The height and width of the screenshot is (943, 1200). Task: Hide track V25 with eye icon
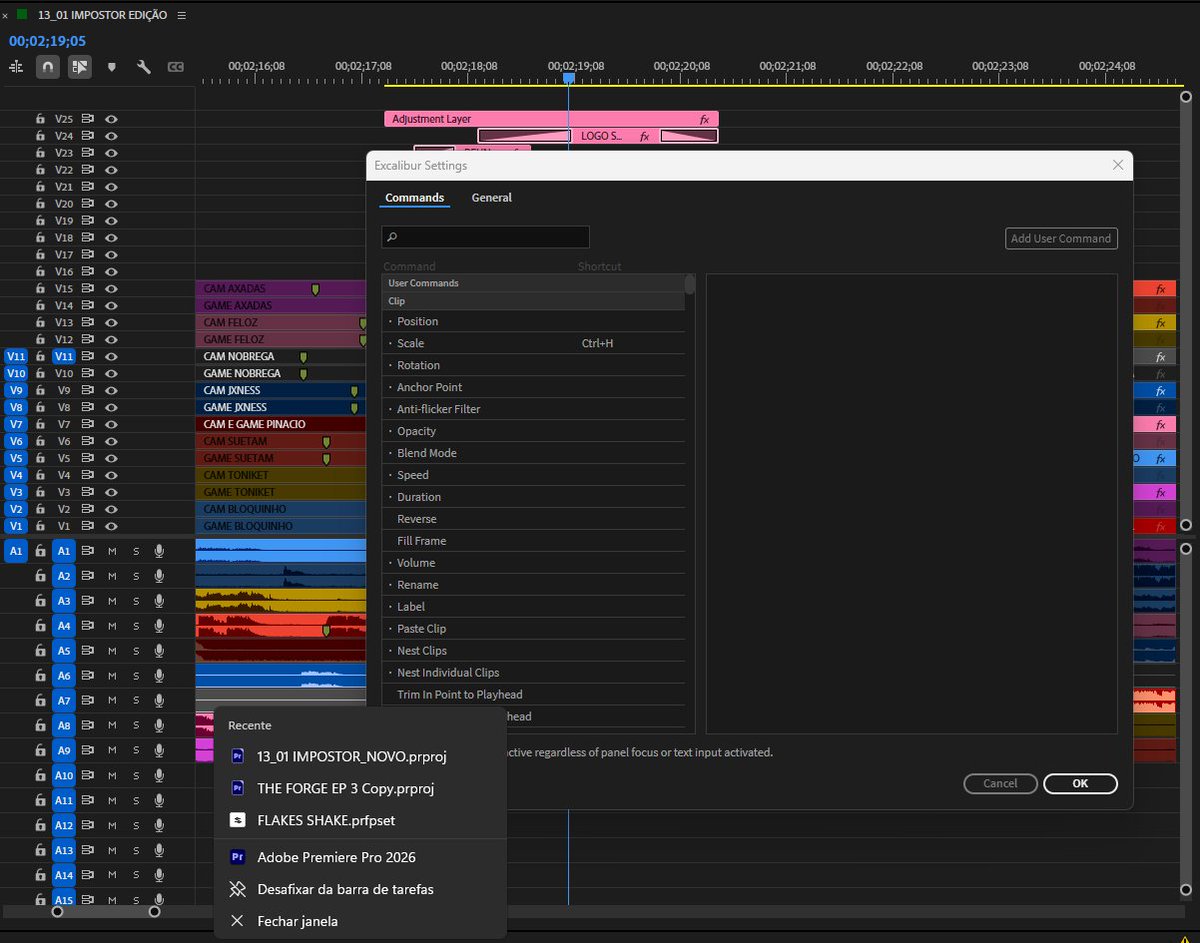(111, 119)
